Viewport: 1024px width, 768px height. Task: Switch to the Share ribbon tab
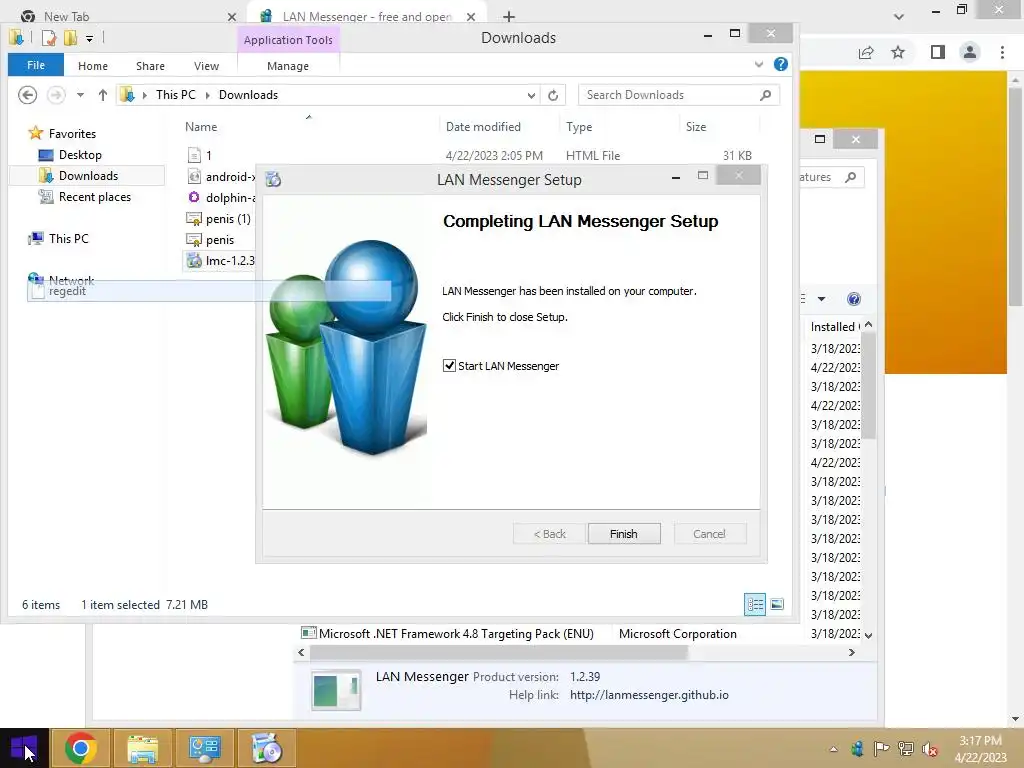tap(150, 66)
